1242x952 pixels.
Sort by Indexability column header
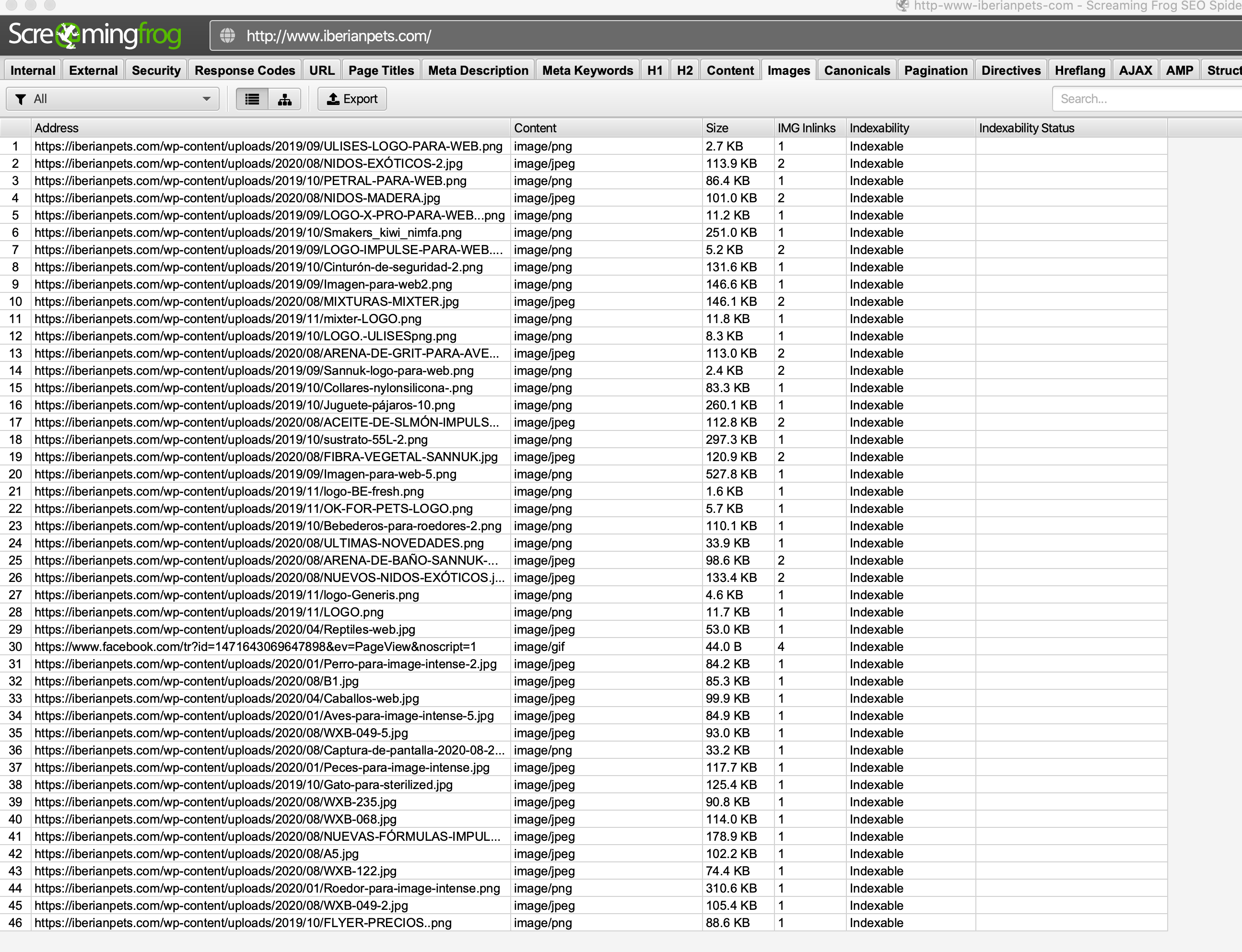pos(911,128)
